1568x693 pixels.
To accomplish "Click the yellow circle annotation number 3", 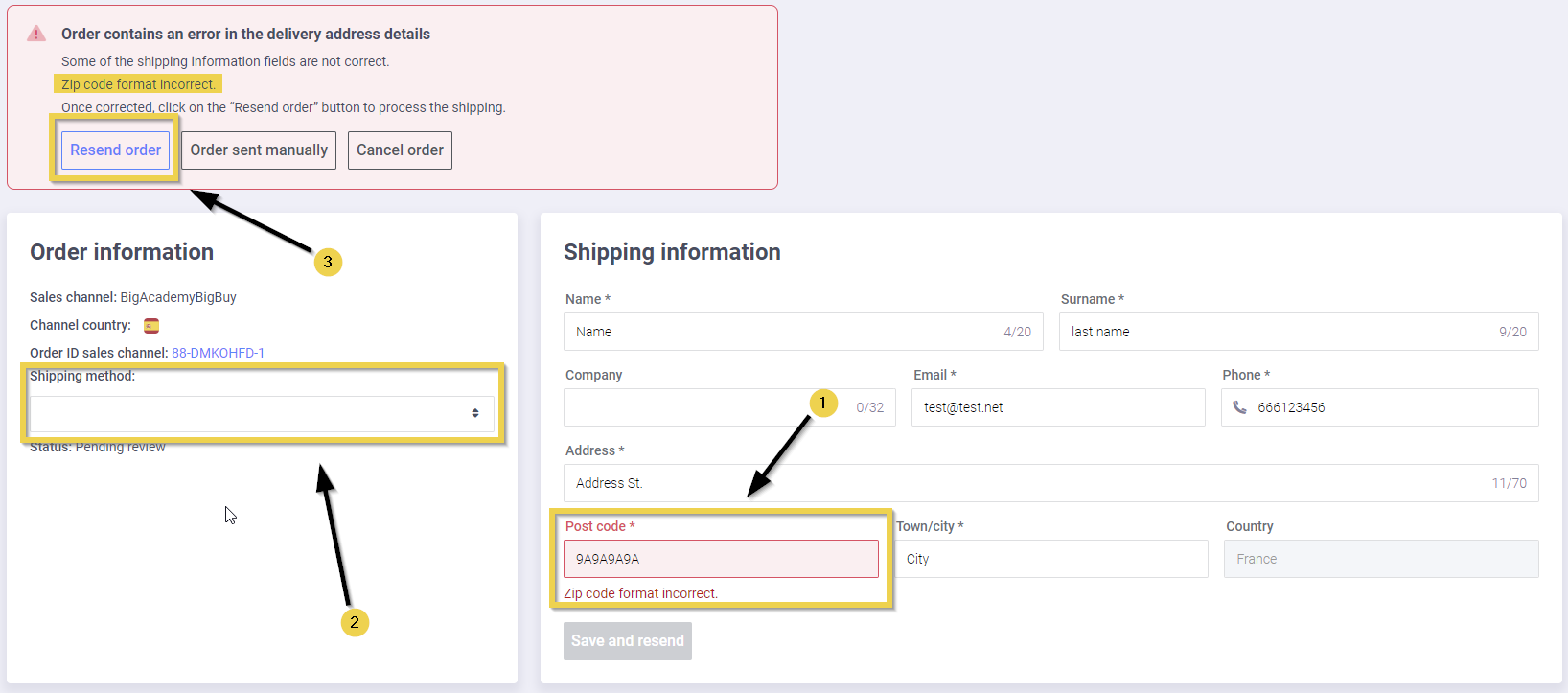I will (x=328, y=262).
